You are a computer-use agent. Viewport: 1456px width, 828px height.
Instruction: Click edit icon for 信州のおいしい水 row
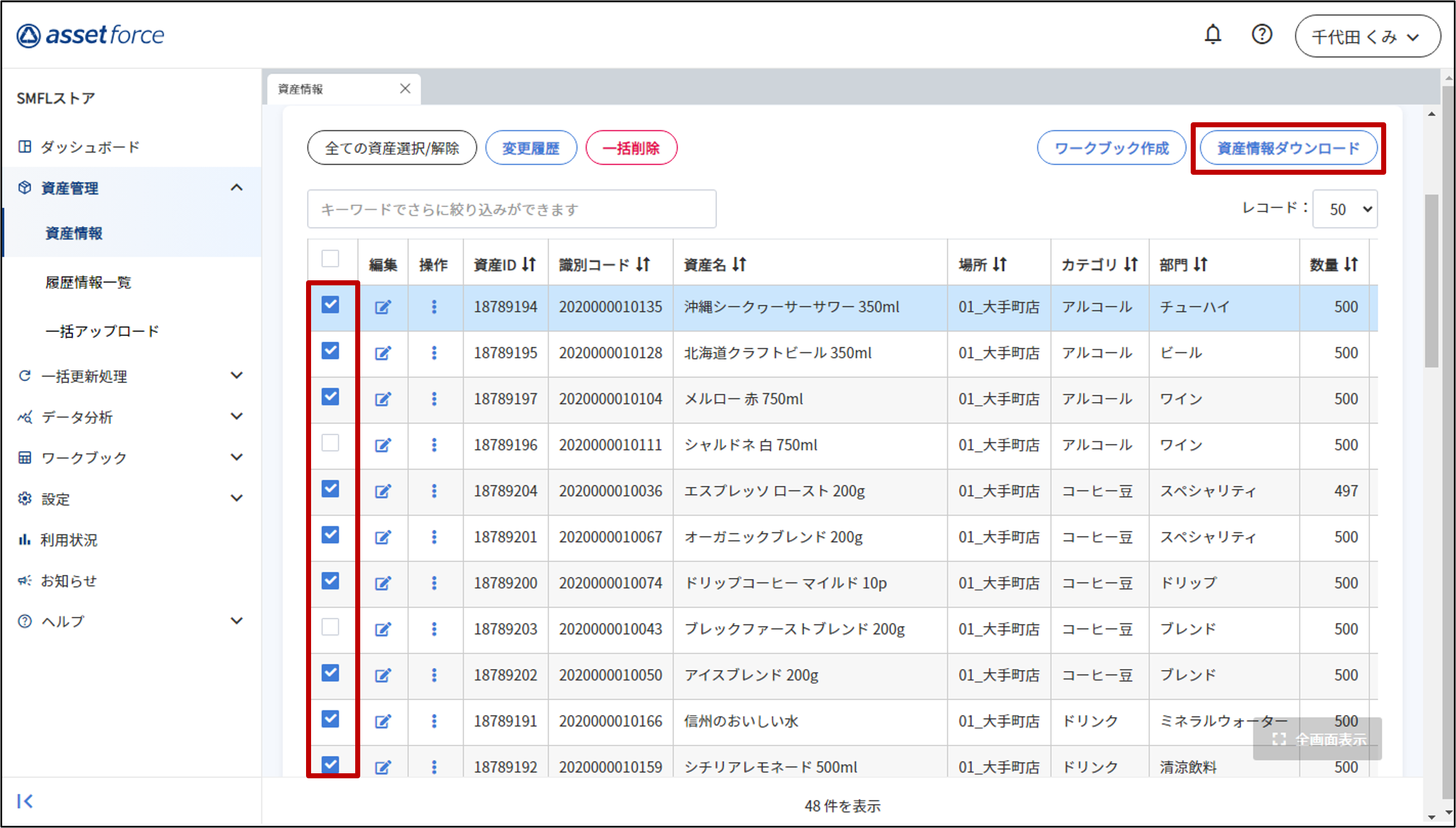pyautogui.click(x=383, y=721)
